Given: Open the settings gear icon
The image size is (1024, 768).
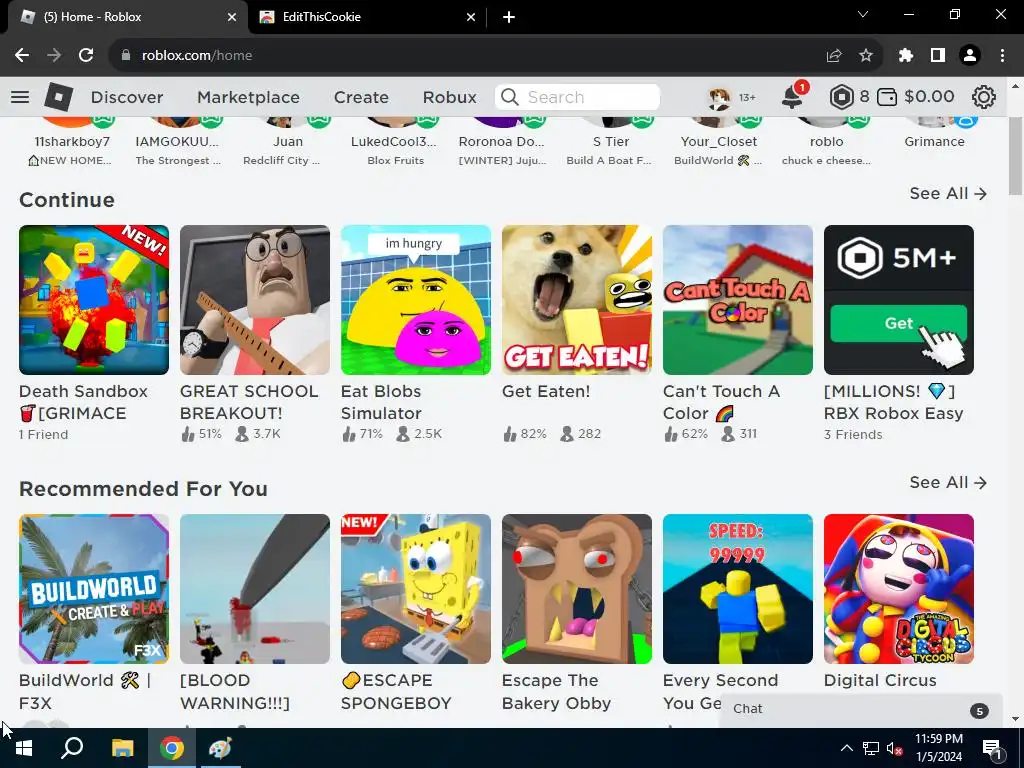Looking at the screenshot, I should pos(984,97).
